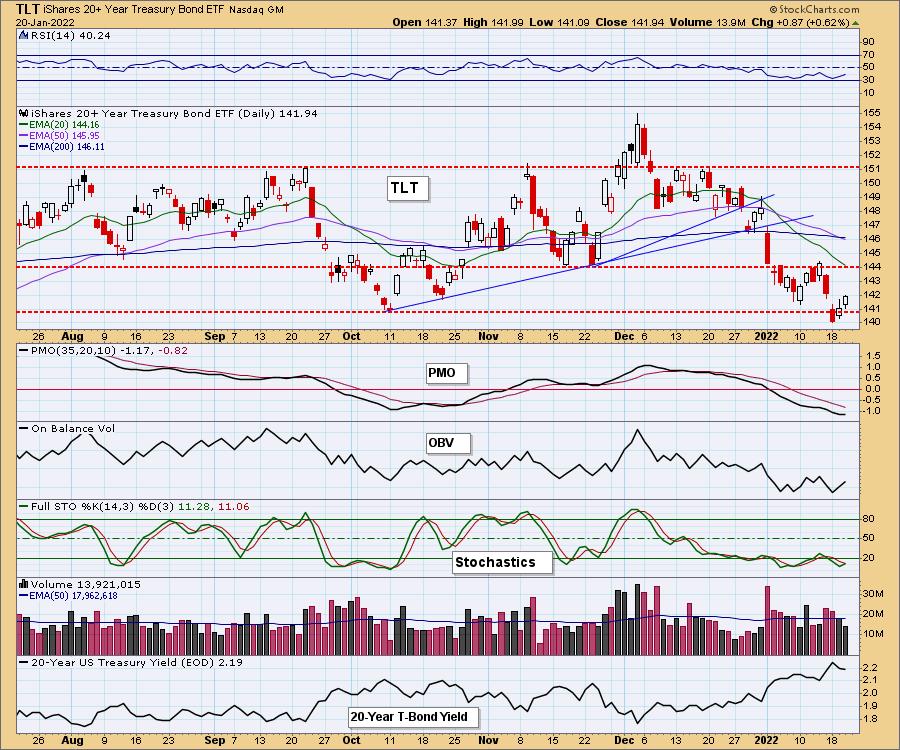Click the 20-Year US Treasury Yield (EOD) 2.19 legend
This screenshot has height=750, width=900.
click(x=131, y=663)
